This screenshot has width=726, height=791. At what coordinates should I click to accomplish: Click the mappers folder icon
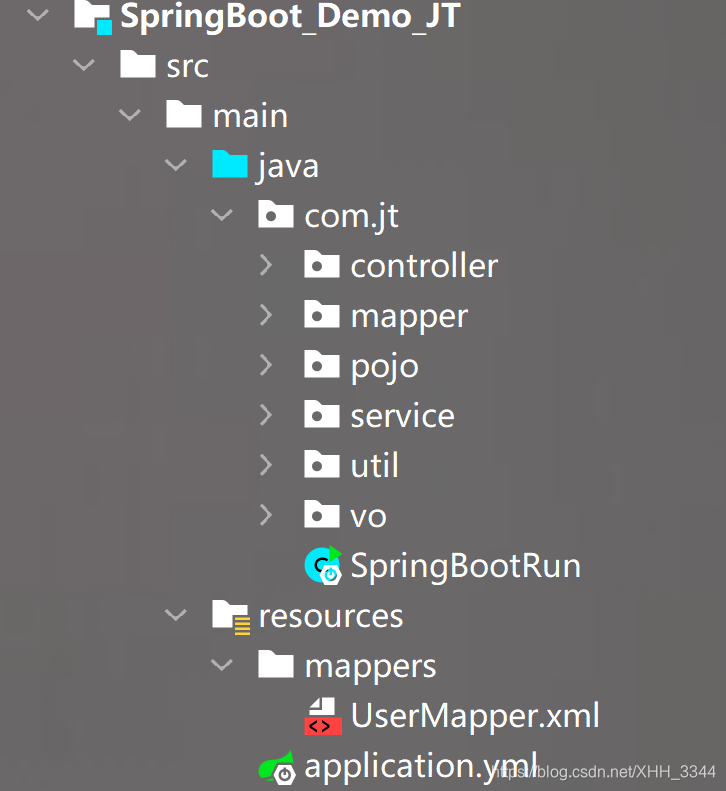coord(275,663)
